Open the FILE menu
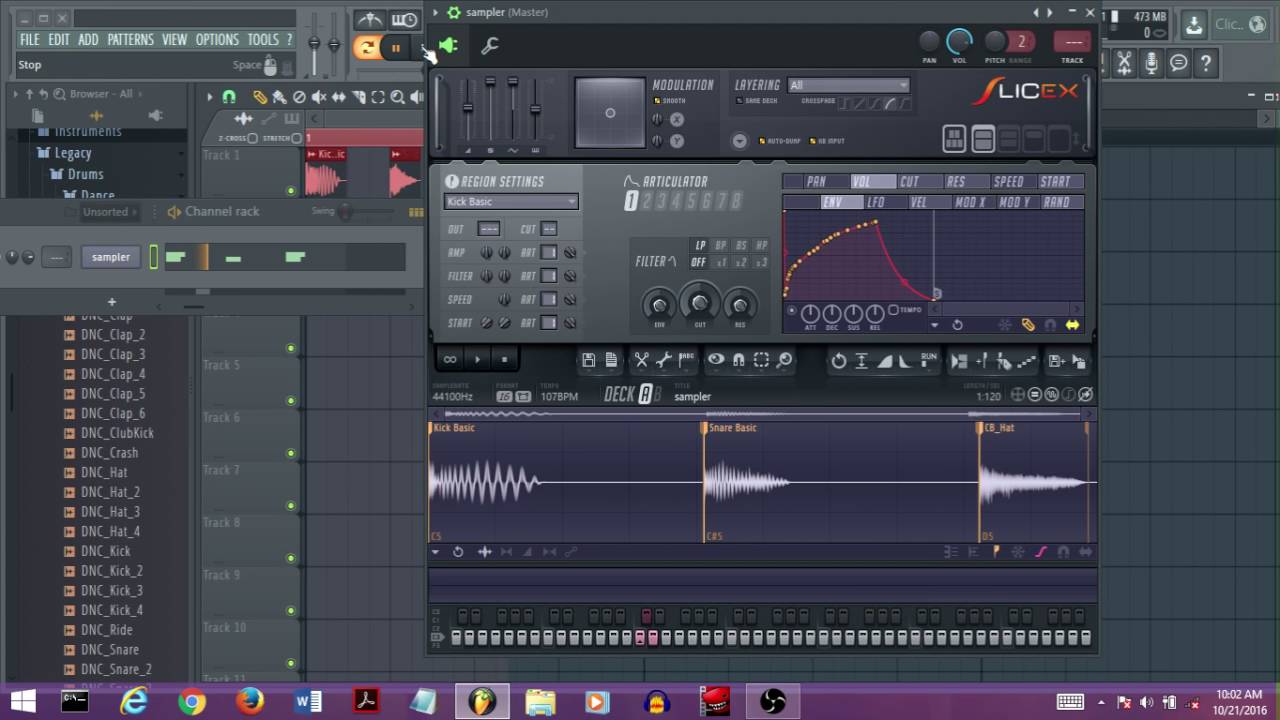1280x720 pixels. pos(30,40)
